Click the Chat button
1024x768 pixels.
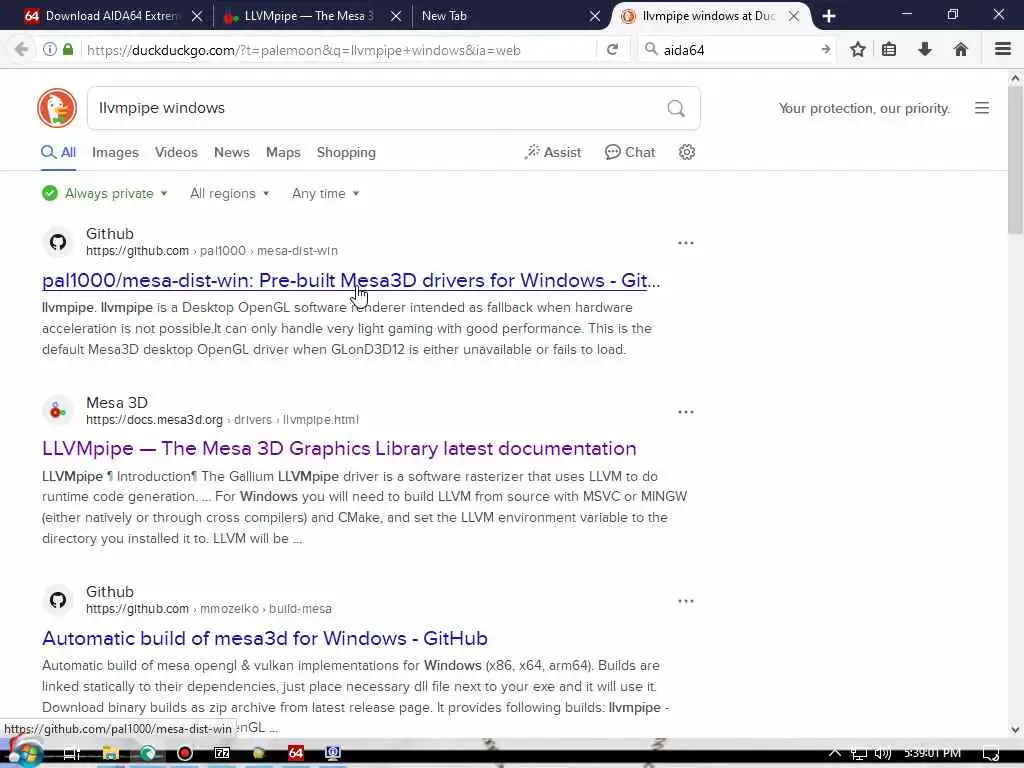click(x=630, y=152)
